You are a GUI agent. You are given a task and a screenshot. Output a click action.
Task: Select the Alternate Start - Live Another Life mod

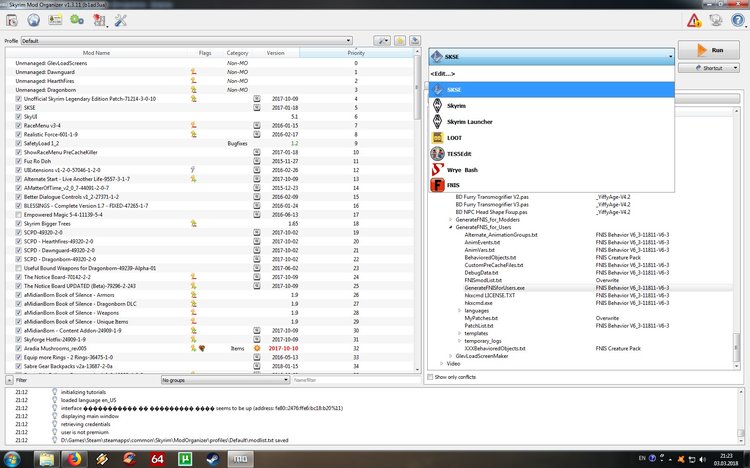(77, 179)
